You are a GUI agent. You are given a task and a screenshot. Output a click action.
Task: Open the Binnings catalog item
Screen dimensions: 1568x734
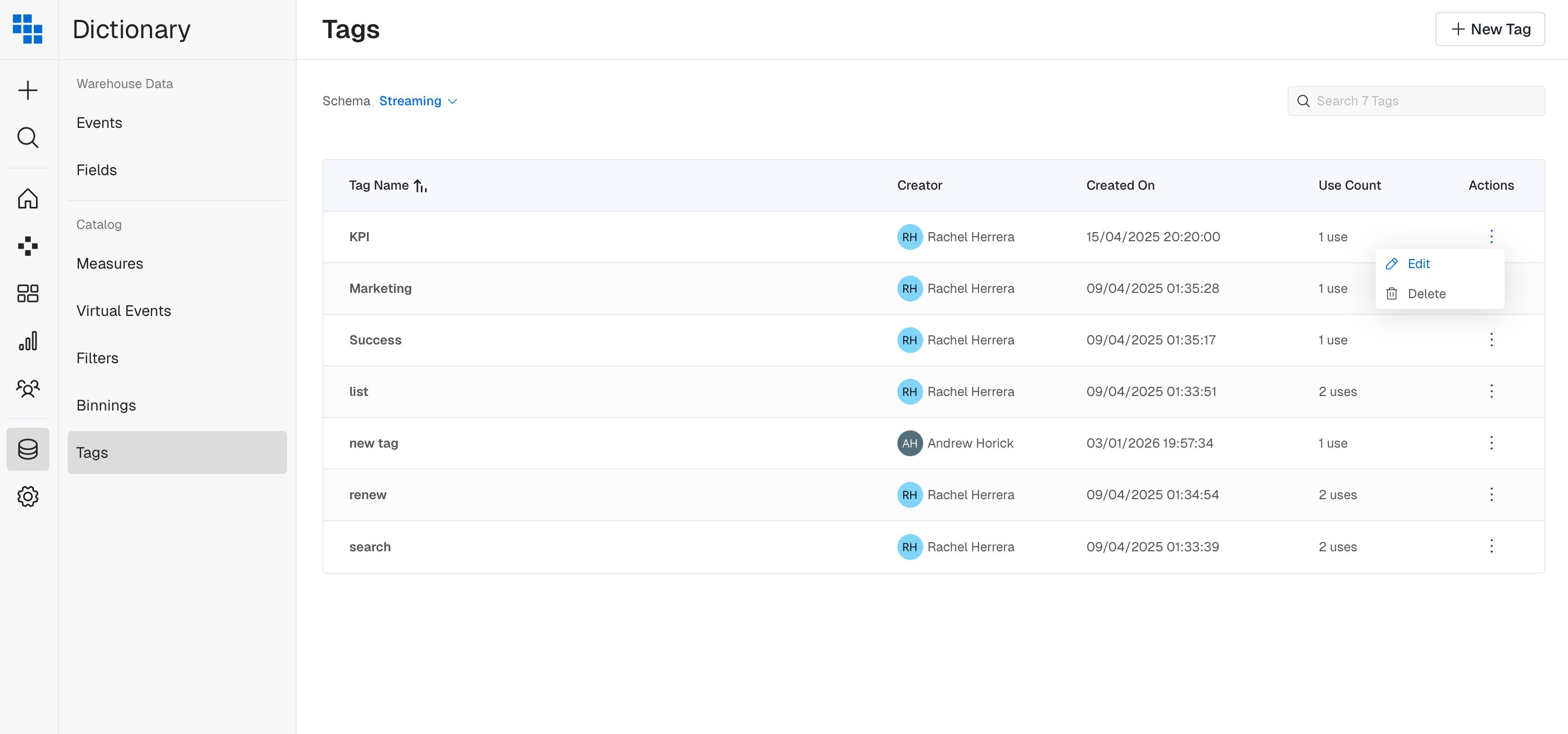click(x=106, y=405)
